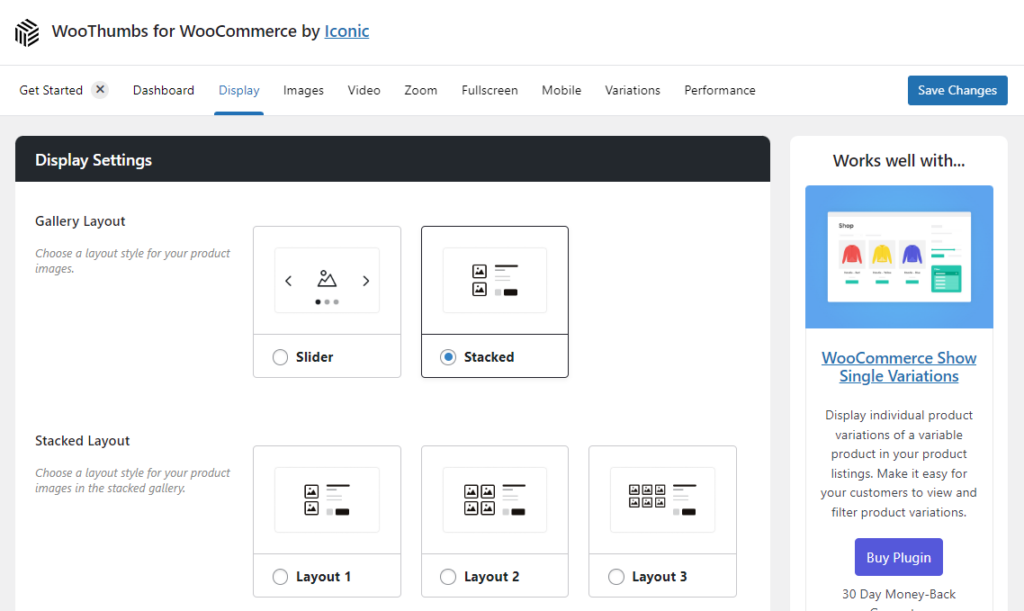
Task: Click the Layout 1 preview icon
Action: coord(327,500)
